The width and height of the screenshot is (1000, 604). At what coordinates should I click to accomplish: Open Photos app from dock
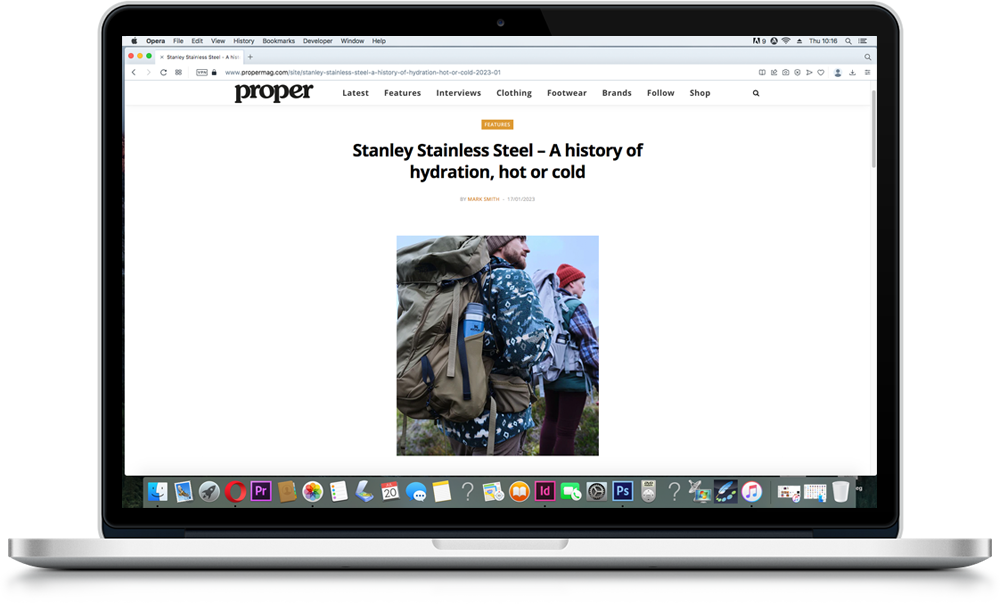point(312,492)
